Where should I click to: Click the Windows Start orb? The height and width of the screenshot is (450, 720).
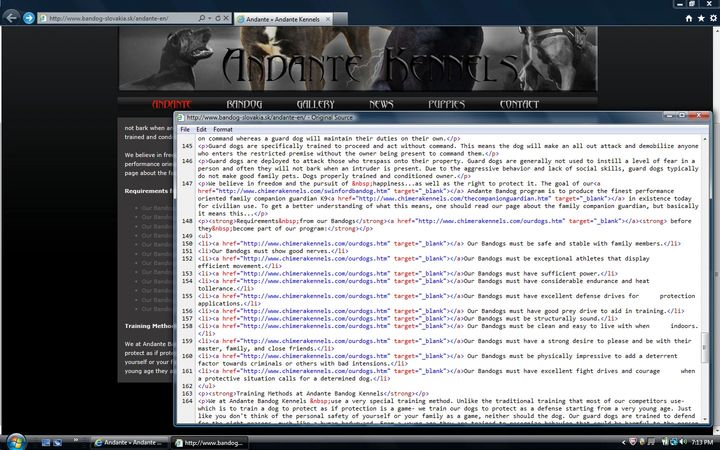point(17,441)
